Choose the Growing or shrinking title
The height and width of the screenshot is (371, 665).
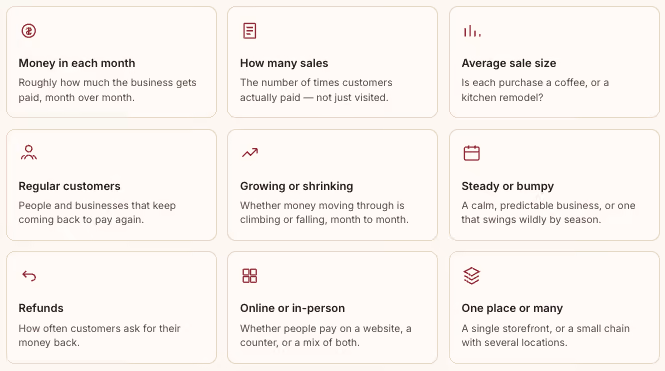tap(296, 186)
